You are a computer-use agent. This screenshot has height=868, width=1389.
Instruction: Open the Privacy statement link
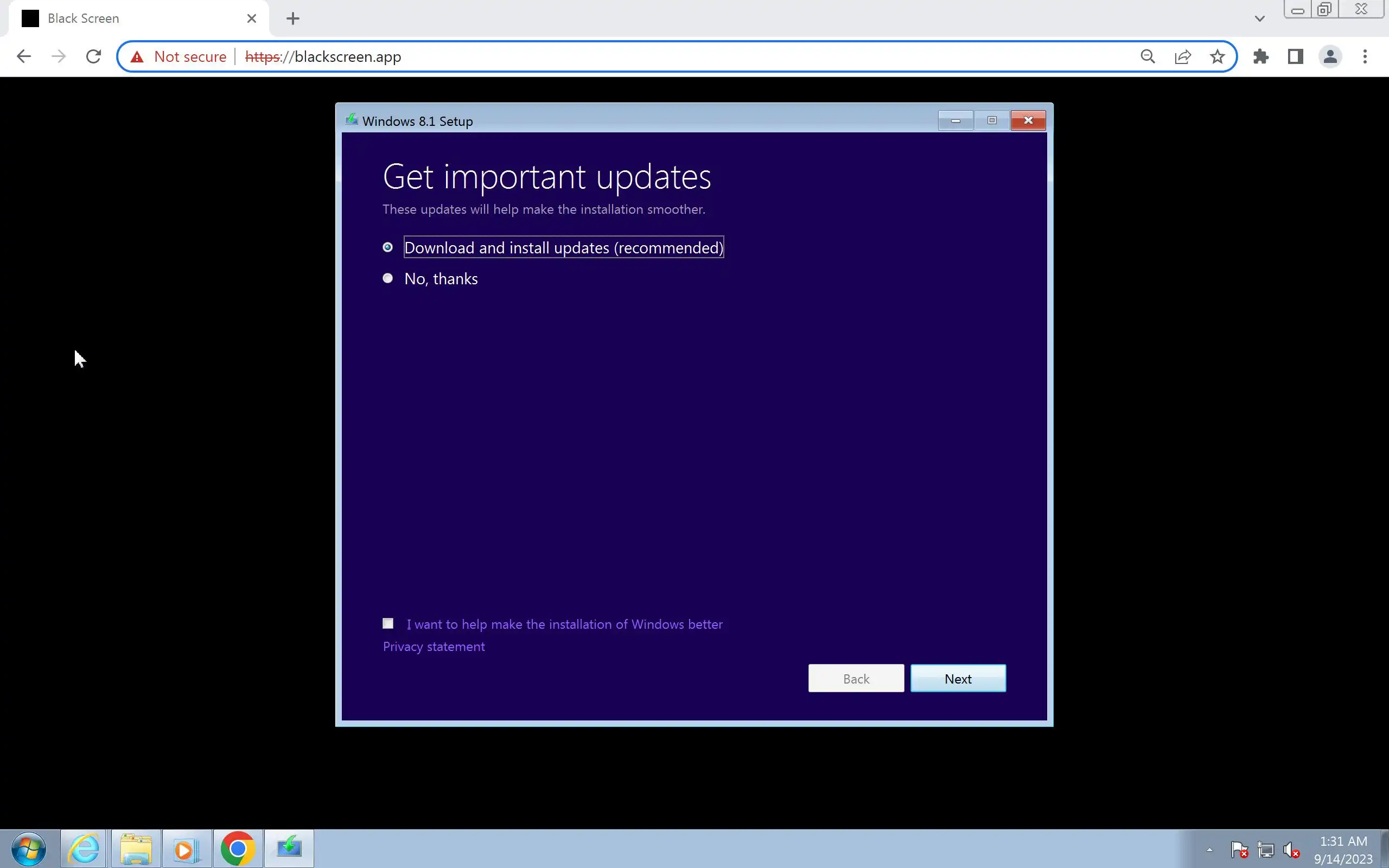434,647
